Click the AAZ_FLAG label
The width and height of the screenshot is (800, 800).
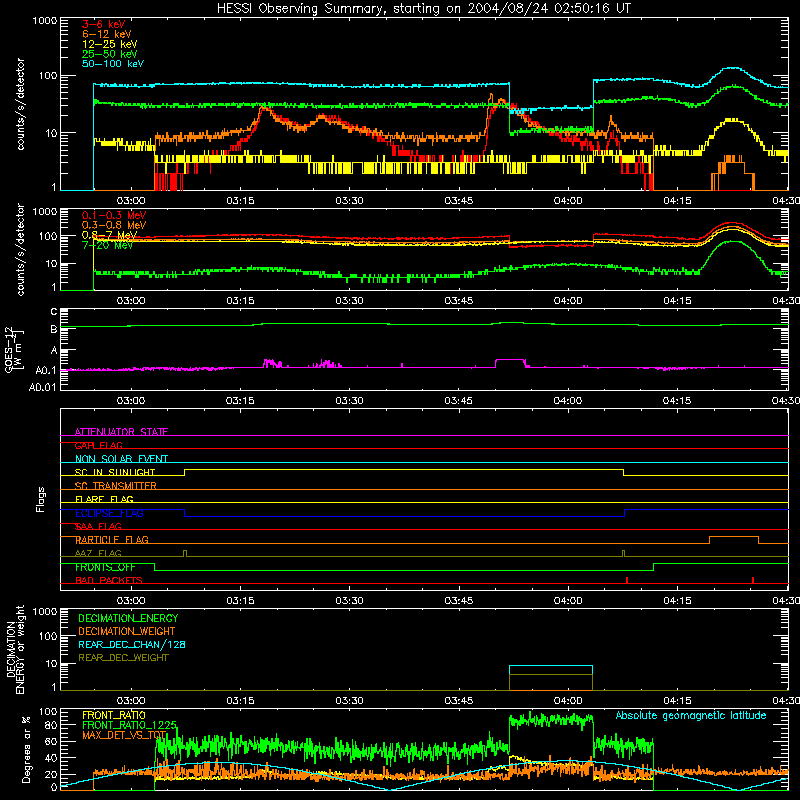[98, 553]
